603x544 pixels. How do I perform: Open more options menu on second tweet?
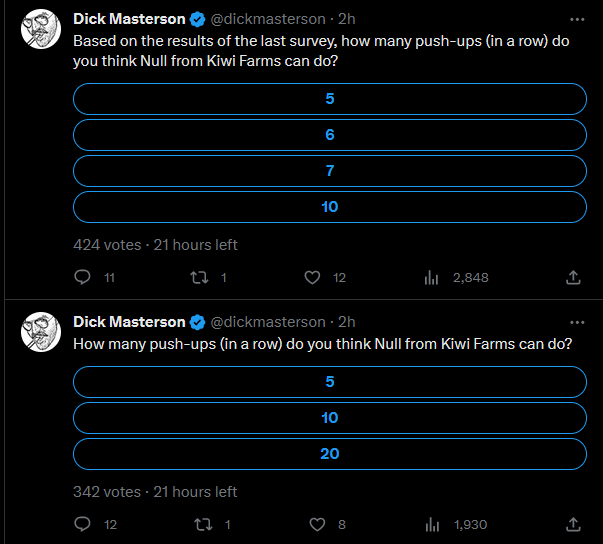576,322
